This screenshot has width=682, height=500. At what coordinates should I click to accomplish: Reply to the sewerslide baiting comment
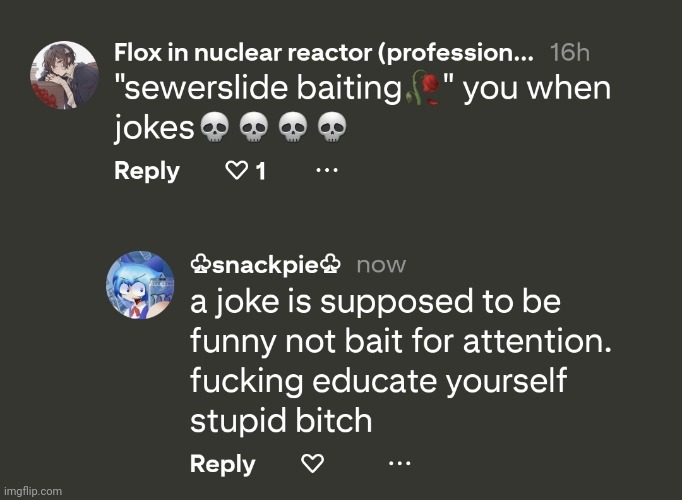click(x=147, y=171)
